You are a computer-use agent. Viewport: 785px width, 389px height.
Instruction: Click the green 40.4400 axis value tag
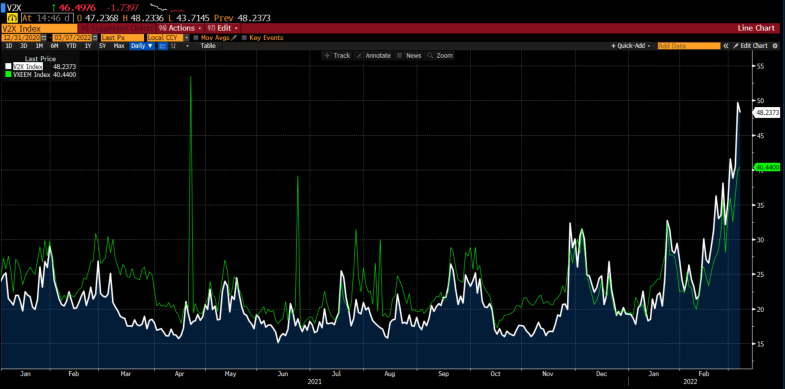click(x=766, y=168)
